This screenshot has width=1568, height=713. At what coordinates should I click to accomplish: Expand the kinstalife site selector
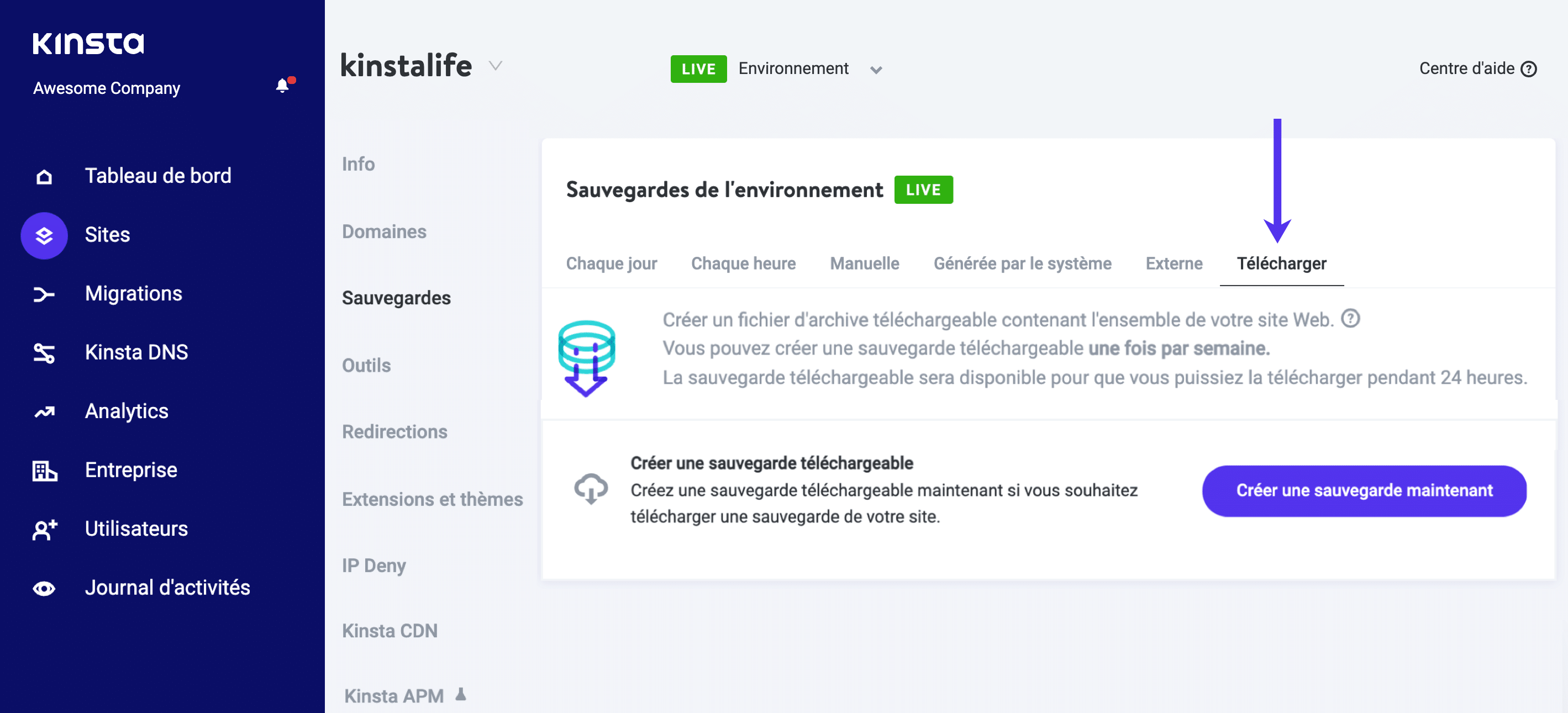(x=495, y=67)
